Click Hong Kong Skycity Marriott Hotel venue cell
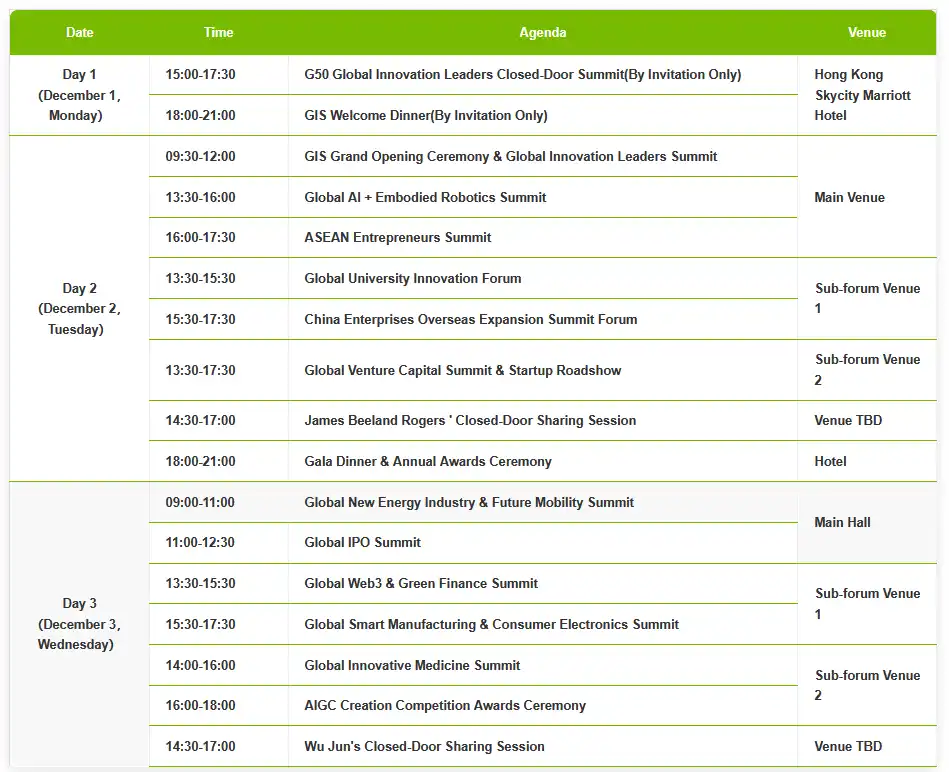Image resolution: width=949 pixels, height=772 pixels. coord(862,95)
